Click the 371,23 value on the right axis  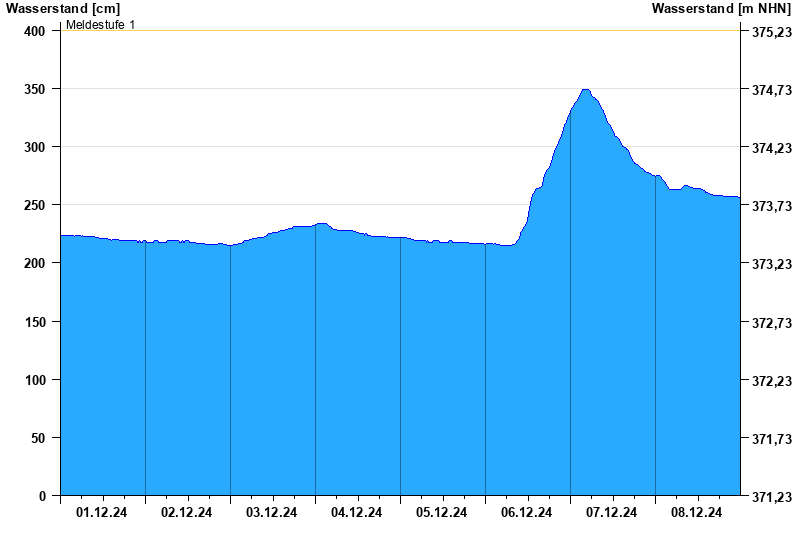point(772,497)
